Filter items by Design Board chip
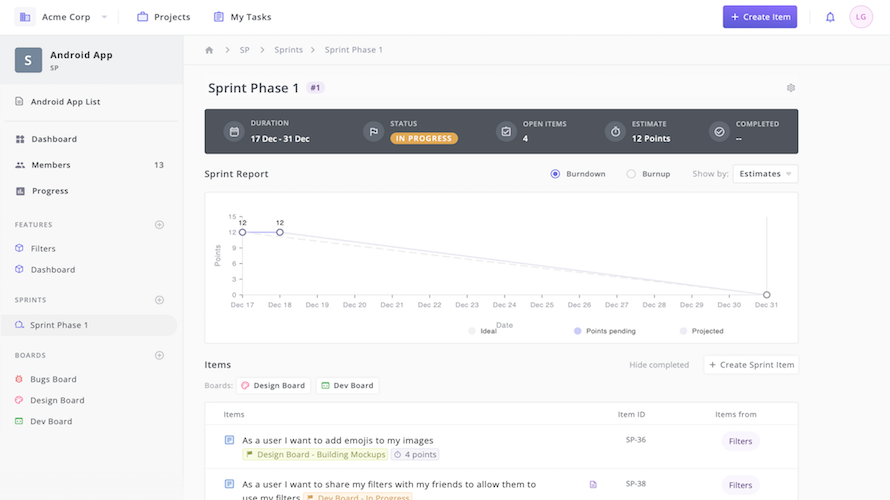Screen dimensions: 890x500 [274, 385]
